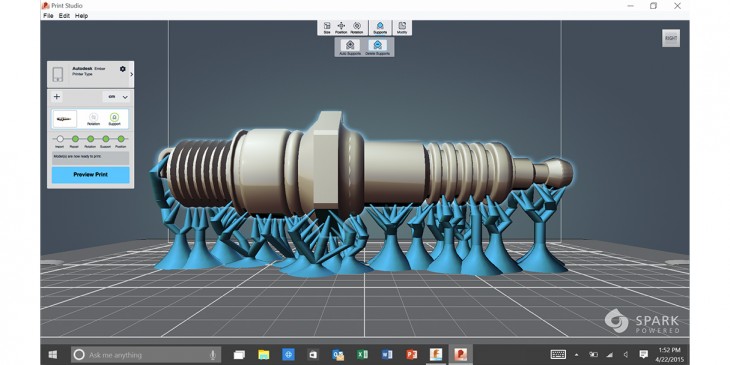Select the Supports tool in top toolbar

click(380, 28)
